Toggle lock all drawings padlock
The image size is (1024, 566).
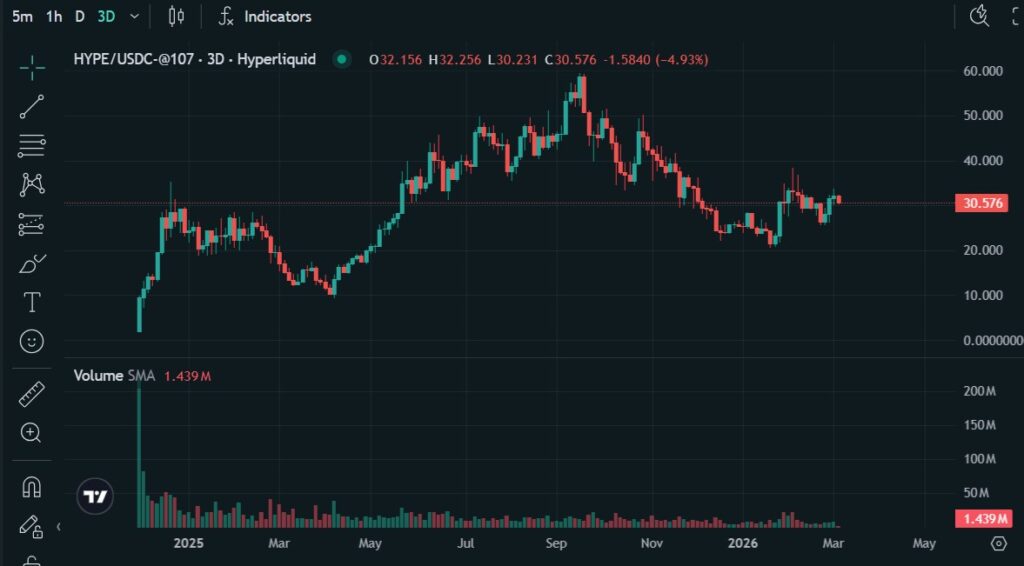coord(32,560)
